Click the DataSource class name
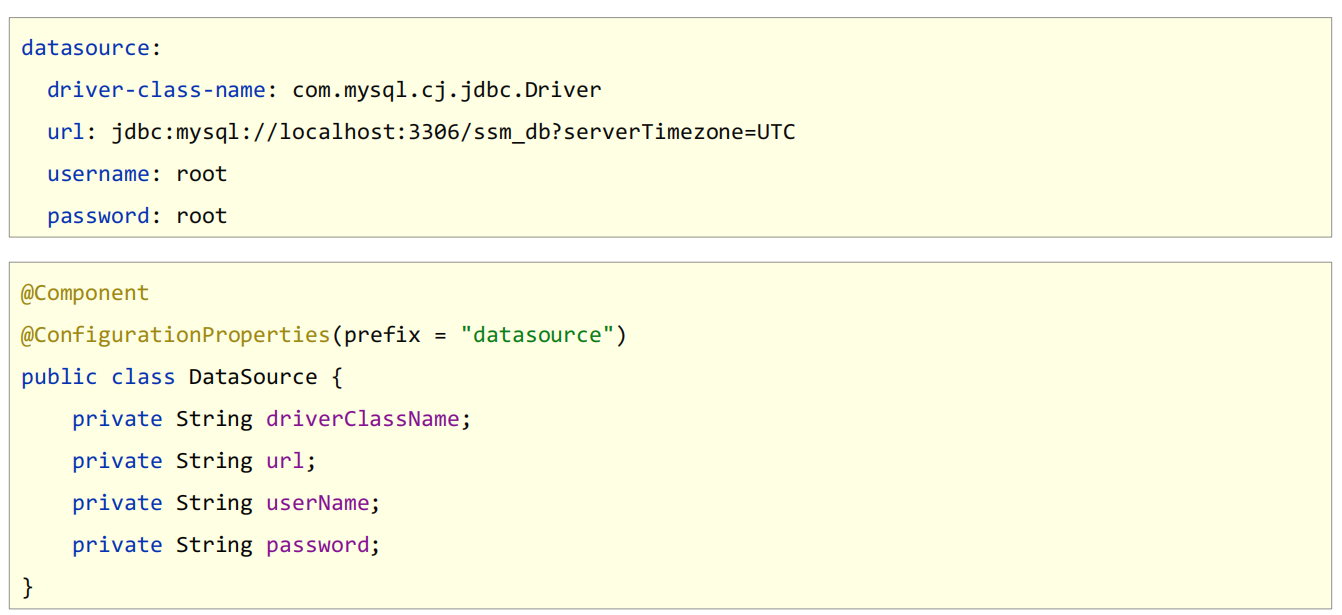Screen dimensions: 1342x615 (252, 377)
